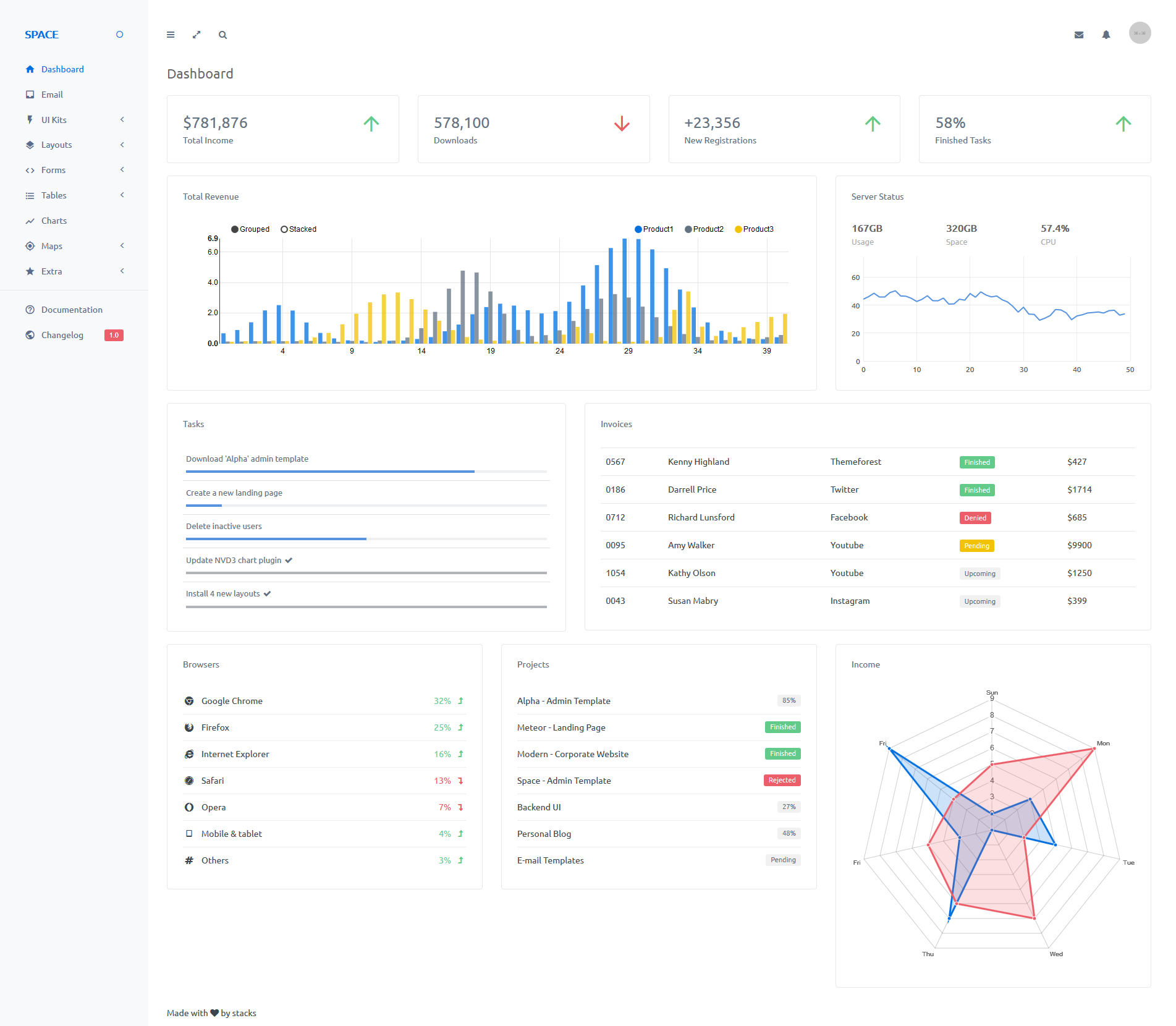Click the Delete inactive users progress bar
This screenshot has height=1026, width=1176.
click(x=366, y=539)
